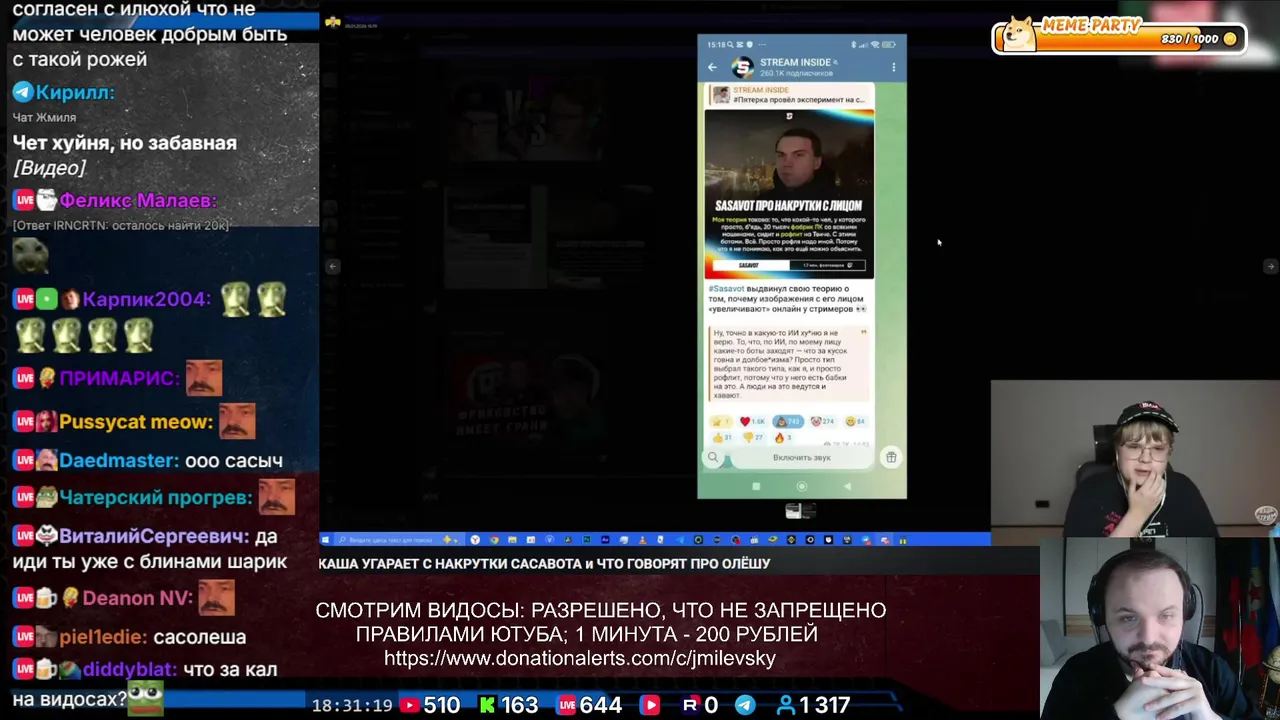Viewport: 1280px width, 720px height.
Task: Open the donationalerts.com/c/jmilevsky link
Action: point(580,659)
